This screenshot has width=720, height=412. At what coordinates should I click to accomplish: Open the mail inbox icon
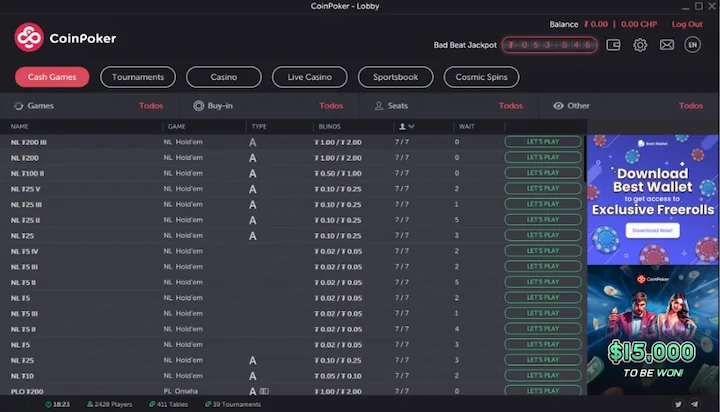pyautogui.click(x=667, y=45)
